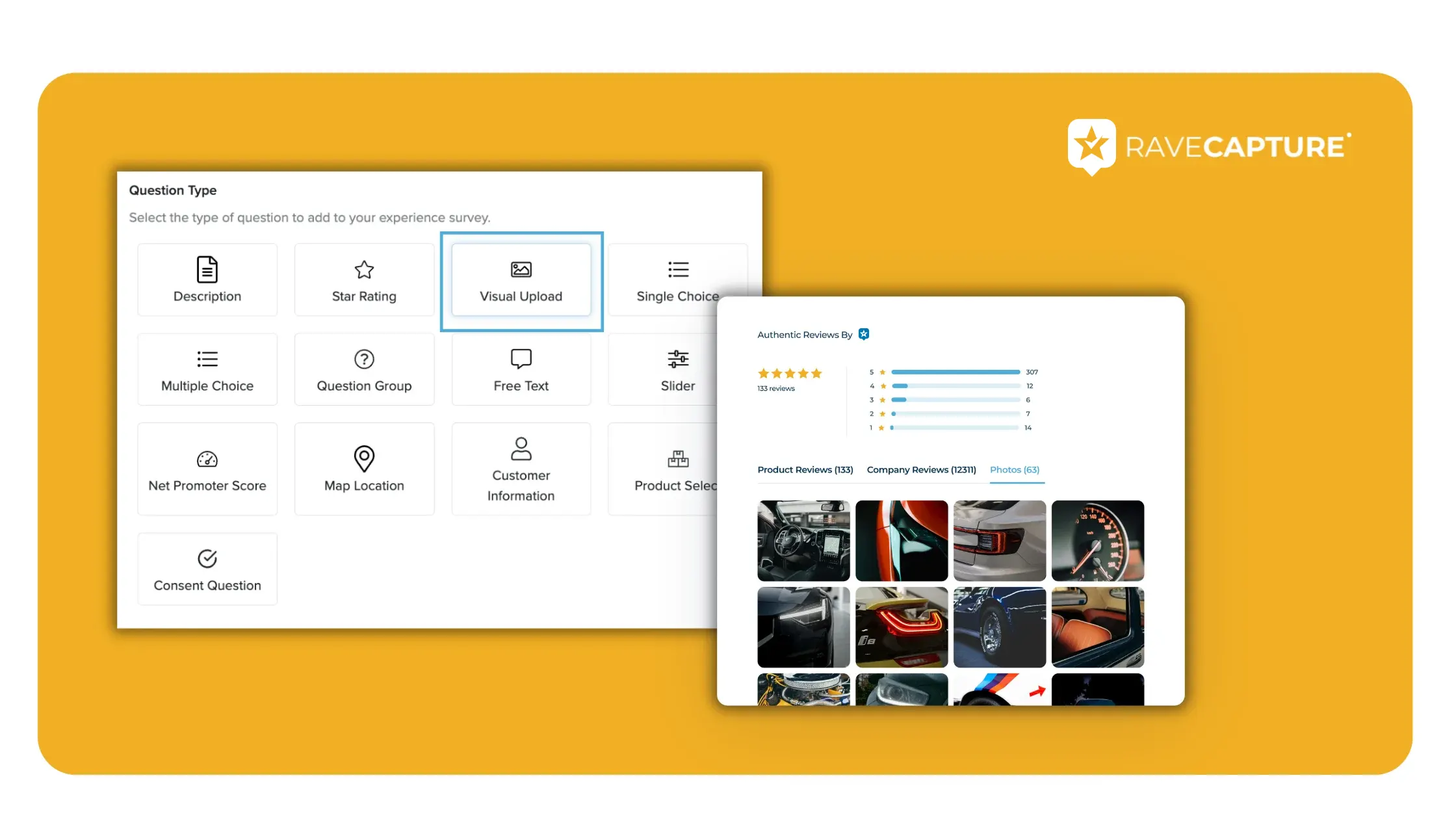1456x819 pixels.
Task: Choose the Star Rating star icon
Action: pos(364,269)
